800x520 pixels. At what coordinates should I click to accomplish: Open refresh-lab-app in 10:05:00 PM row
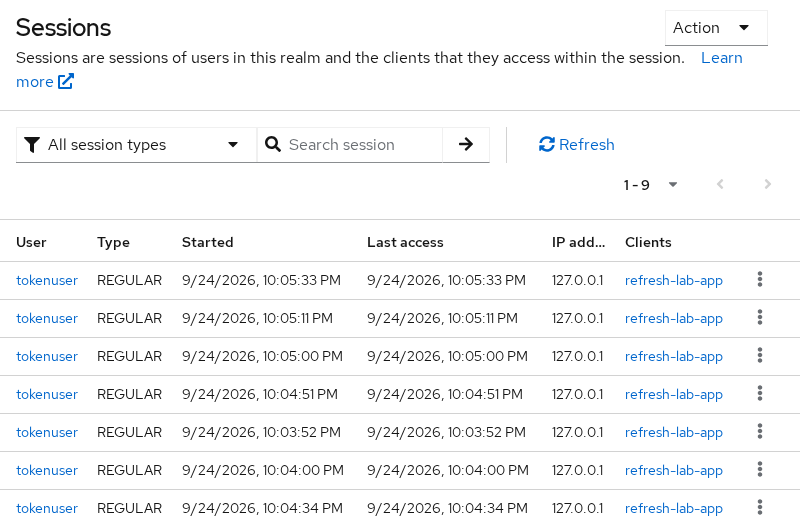click(x=673, y=356)
